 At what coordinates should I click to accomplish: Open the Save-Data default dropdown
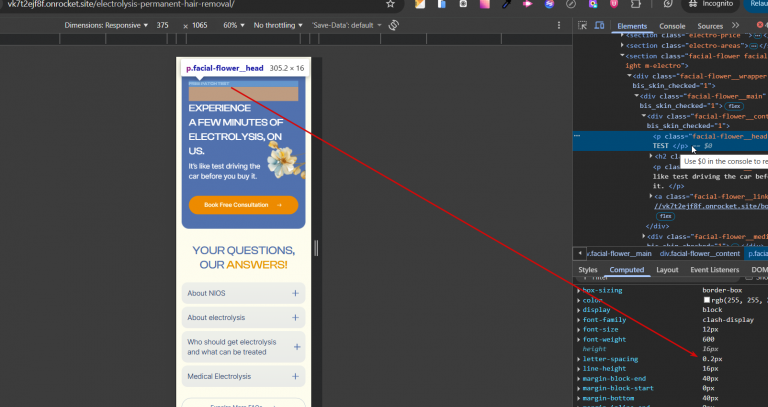point(346,25)
